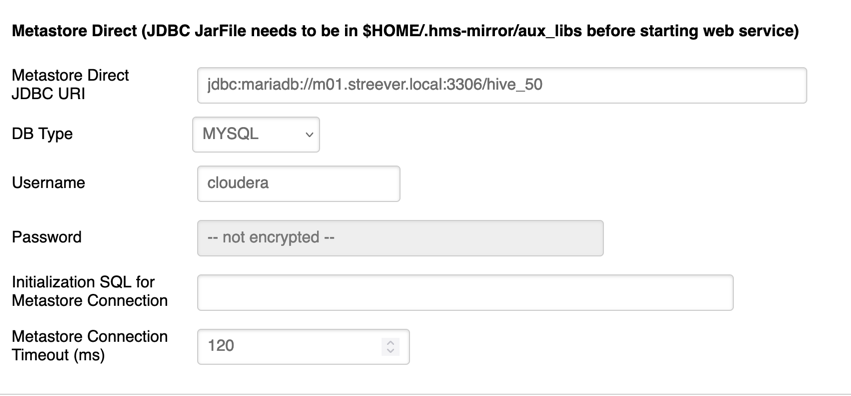Click the "Metastore Direct JDBC URI" label
The width and height of the screenshot is (851, 396).
71,84
